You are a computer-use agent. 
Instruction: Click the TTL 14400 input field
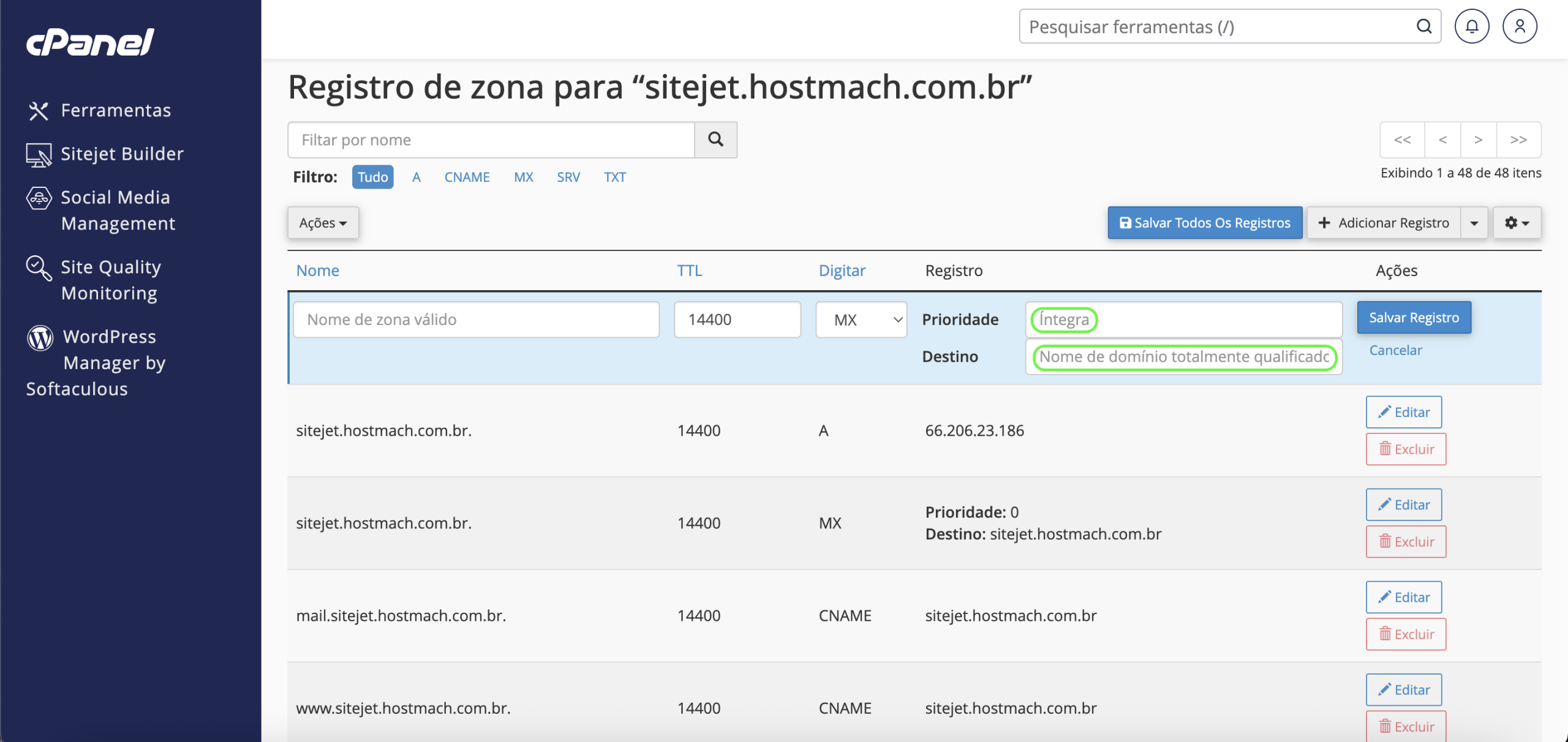737,320
